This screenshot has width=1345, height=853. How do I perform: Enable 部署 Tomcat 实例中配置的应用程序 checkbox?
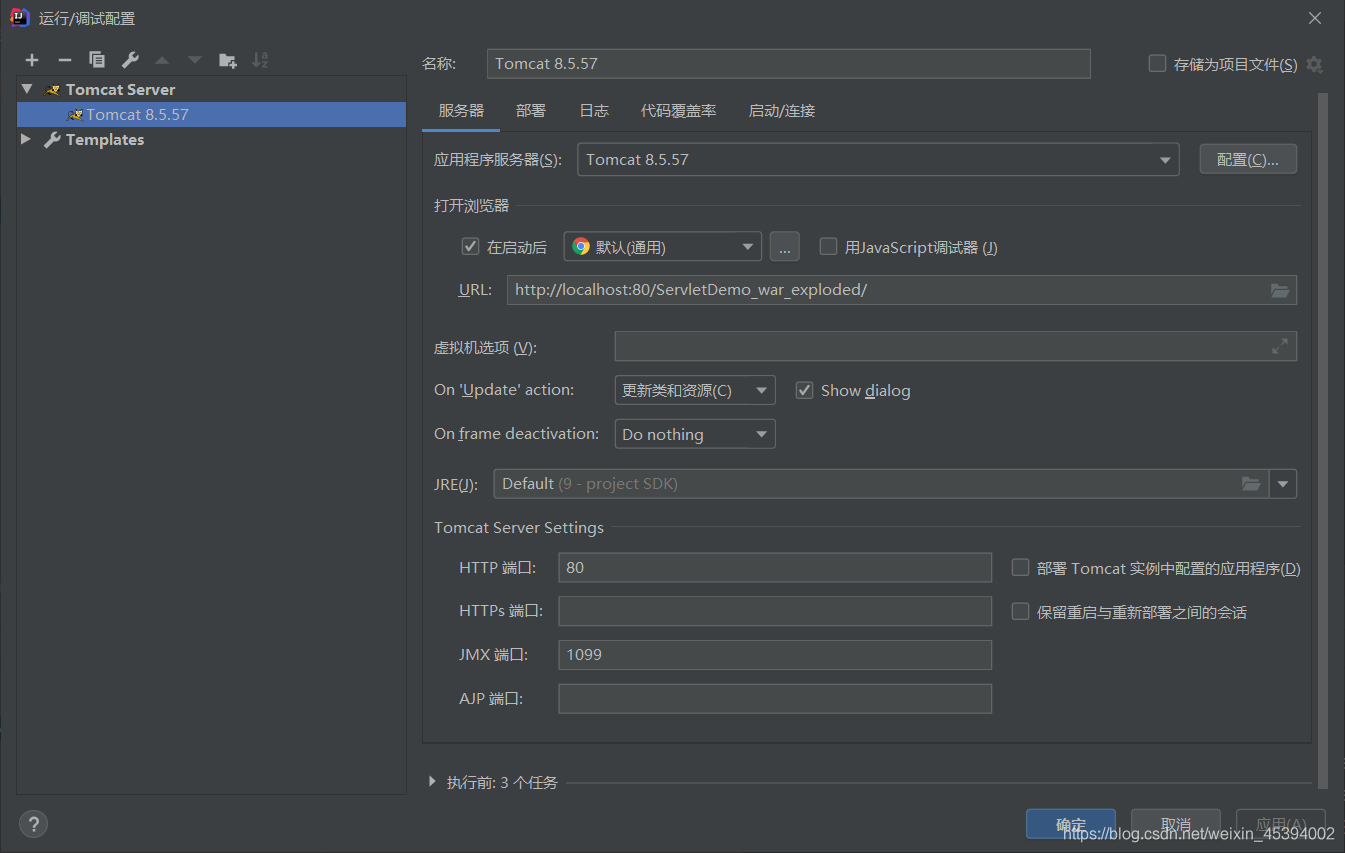1020,567
